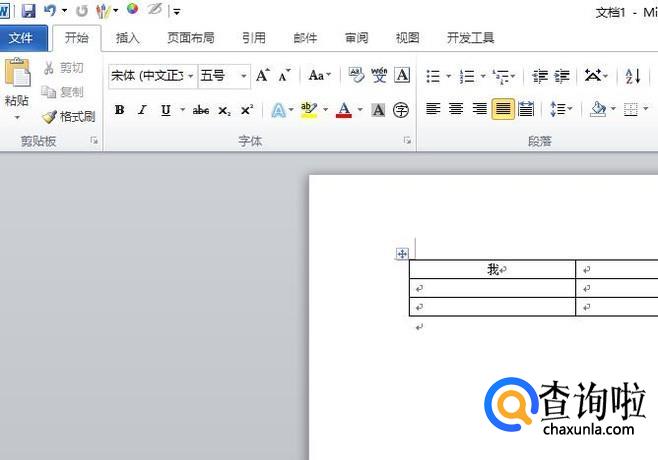Click the phonetic guide (wén) icon
Image resolution: width=658 pixels, height=460 pixels.
coord(379,76)
